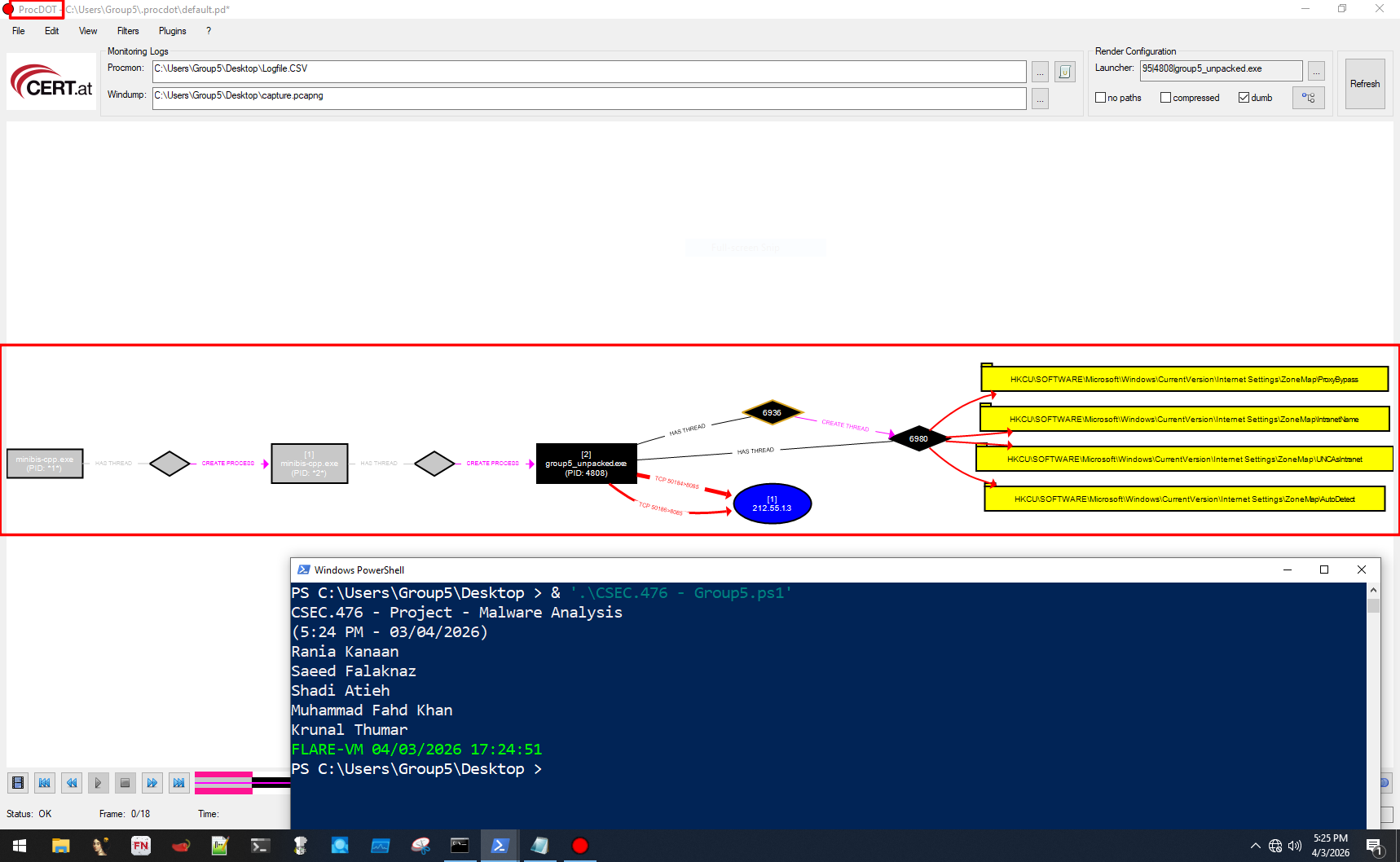Image resolution: width=1400 pixels, height=862 pixels.
Task: Select the skip-to-first-frame control
Action: tap(45, 782)
